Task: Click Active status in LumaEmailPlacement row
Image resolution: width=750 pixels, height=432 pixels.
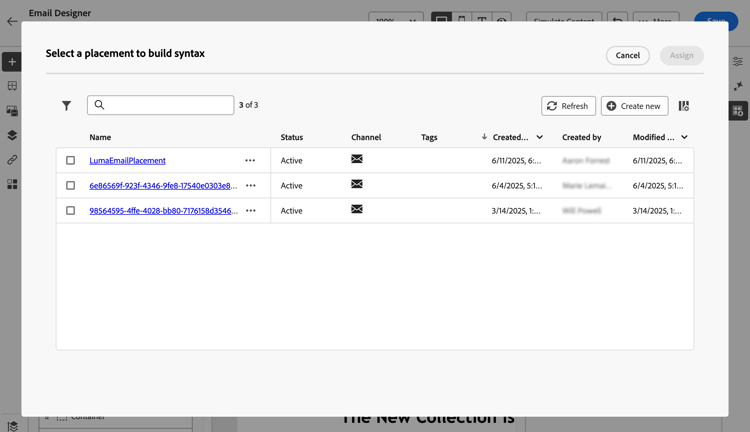Action: coord(291,161)
